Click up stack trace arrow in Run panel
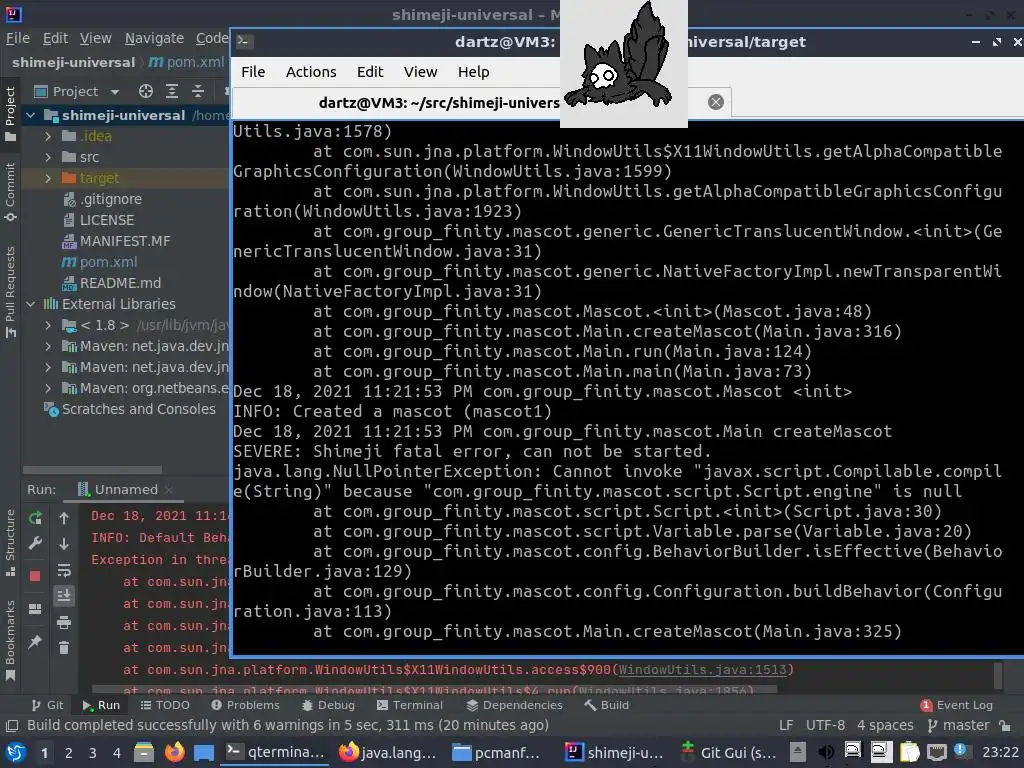1024x768 pixels. (64, 519)
